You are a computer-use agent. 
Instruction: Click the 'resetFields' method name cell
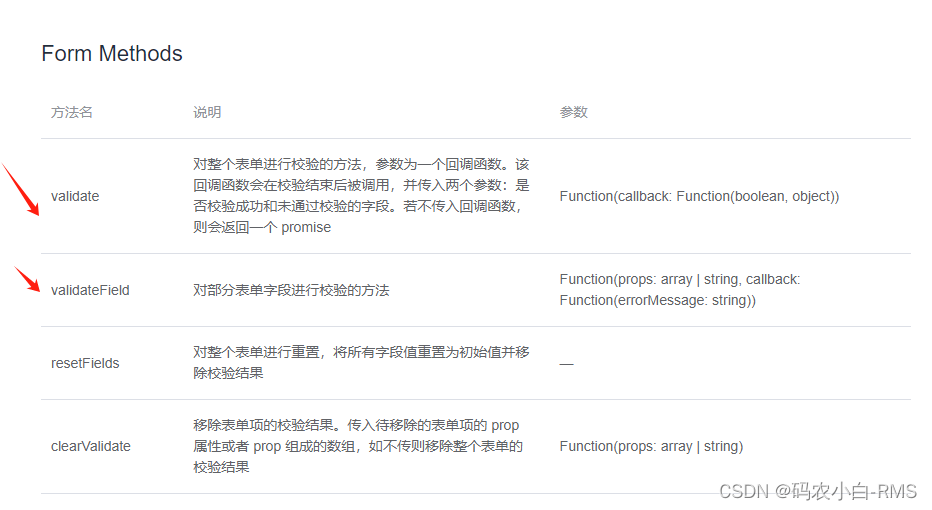point(85,363)
